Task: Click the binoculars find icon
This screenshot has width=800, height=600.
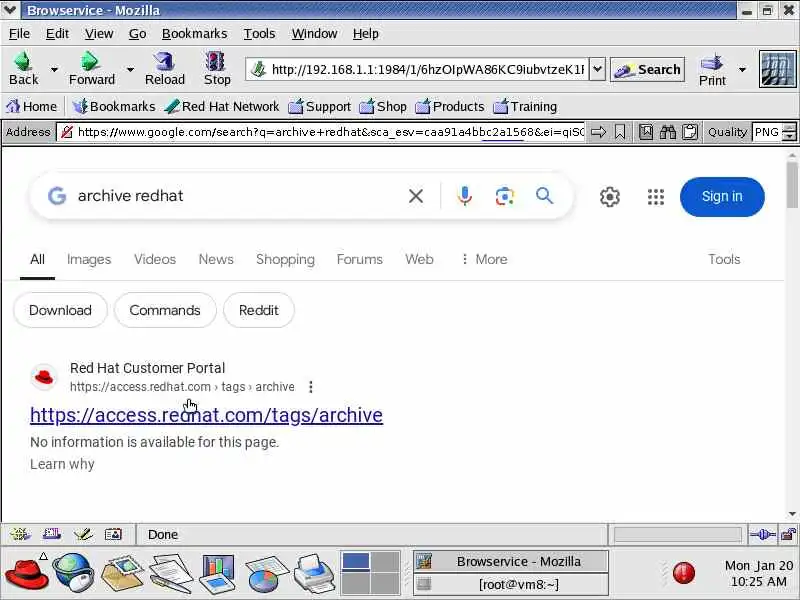Action: pyautogui.click(x=667, y=132)
